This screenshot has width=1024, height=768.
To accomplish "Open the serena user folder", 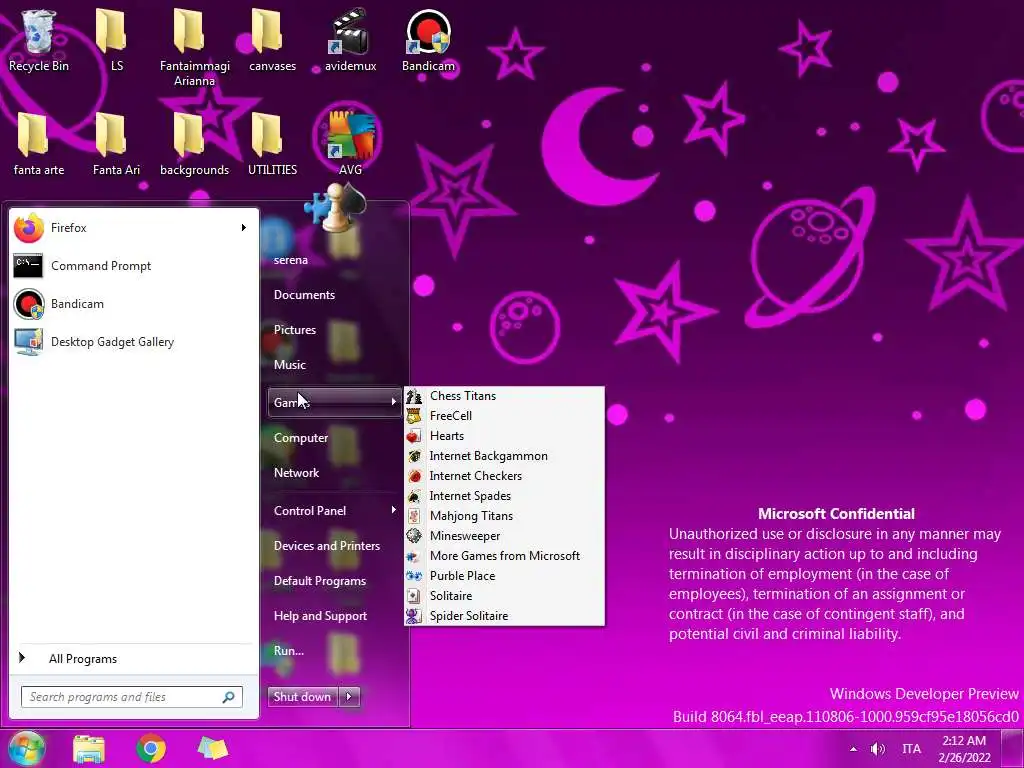I will (291, 260).
